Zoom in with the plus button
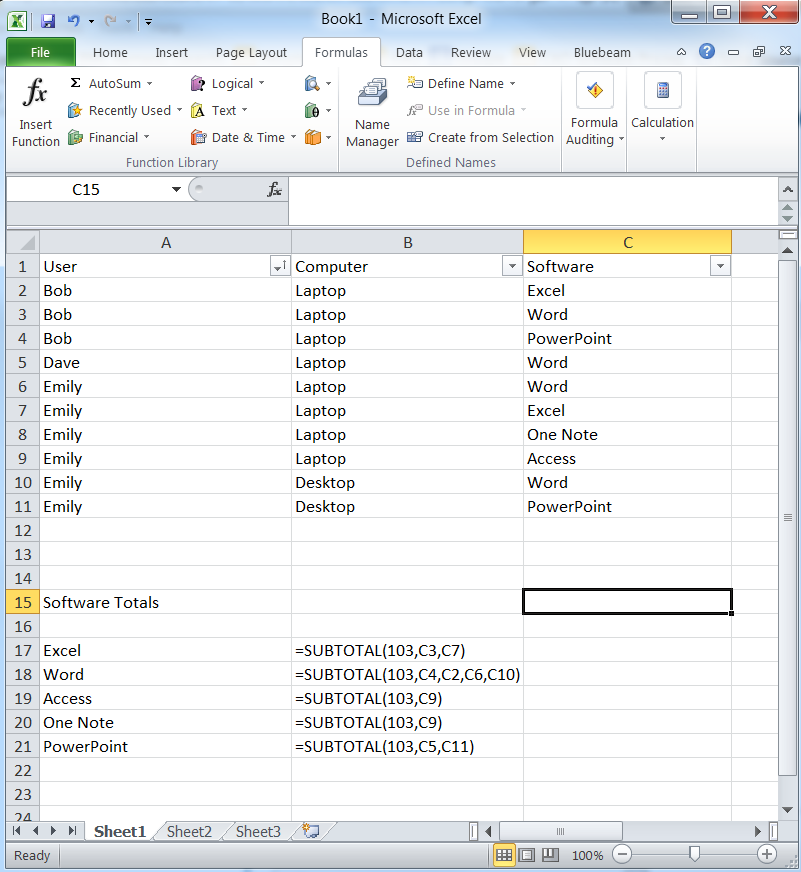This screenshot has width=801, height=872. click(767, 854)
